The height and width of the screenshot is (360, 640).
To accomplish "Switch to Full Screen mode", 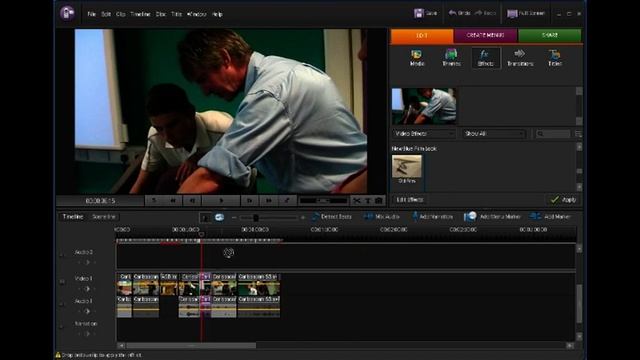I will [526, 13].
